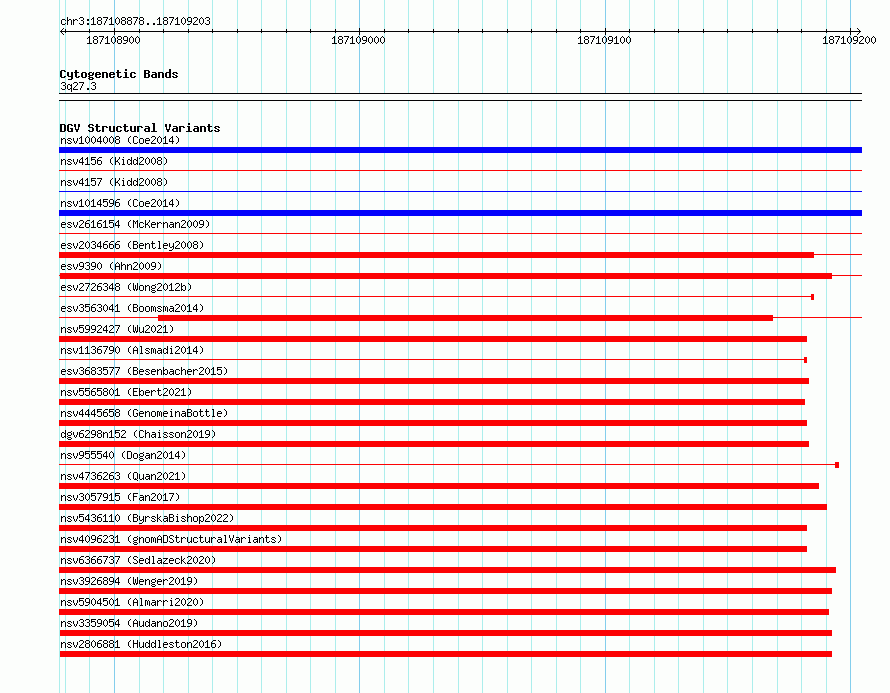The width and height of the screenshot is (890, 693).
Task: Open the nsv5436110 (ByrskaBishop2022) label
Action: [x=147, y=518]
